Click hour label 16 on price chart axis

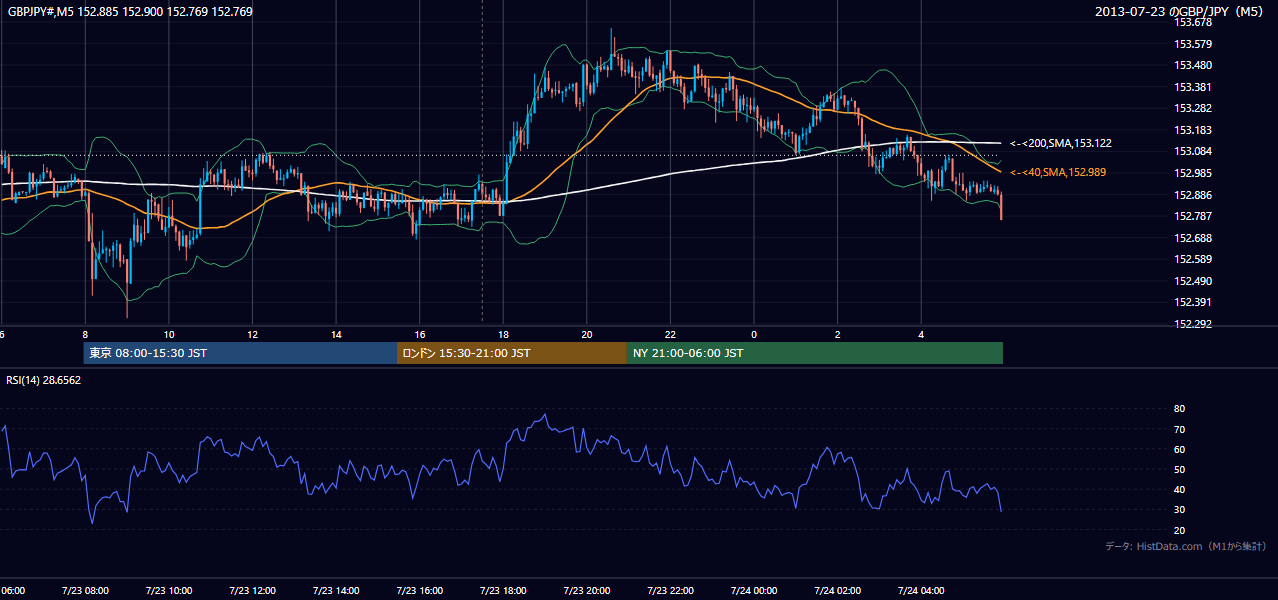(x=420, y=335)
